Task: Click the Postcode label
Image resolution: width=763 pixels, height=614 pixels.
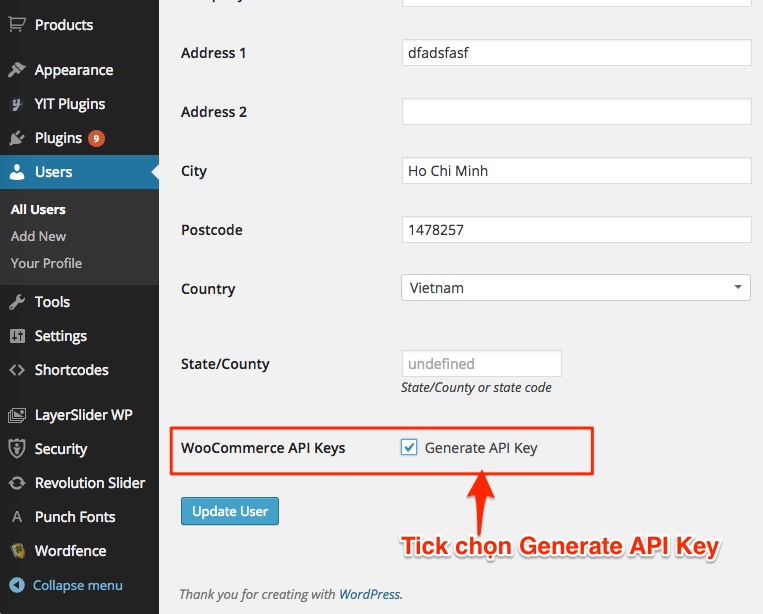Action: click(x=212, y=230)
